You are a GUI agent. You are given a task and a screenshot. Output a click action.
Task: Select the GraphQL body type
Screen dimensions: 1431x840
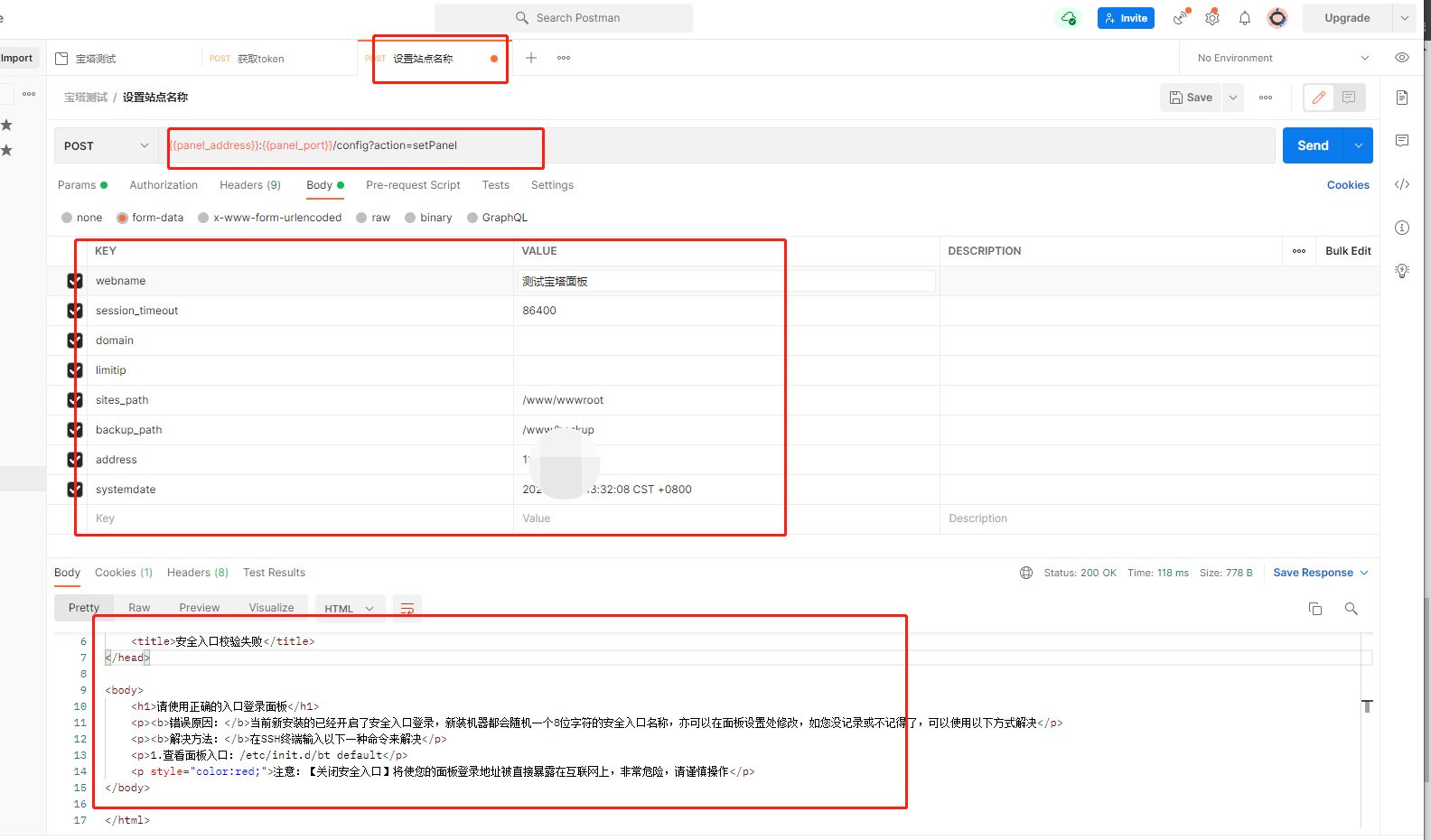point(472,218)
